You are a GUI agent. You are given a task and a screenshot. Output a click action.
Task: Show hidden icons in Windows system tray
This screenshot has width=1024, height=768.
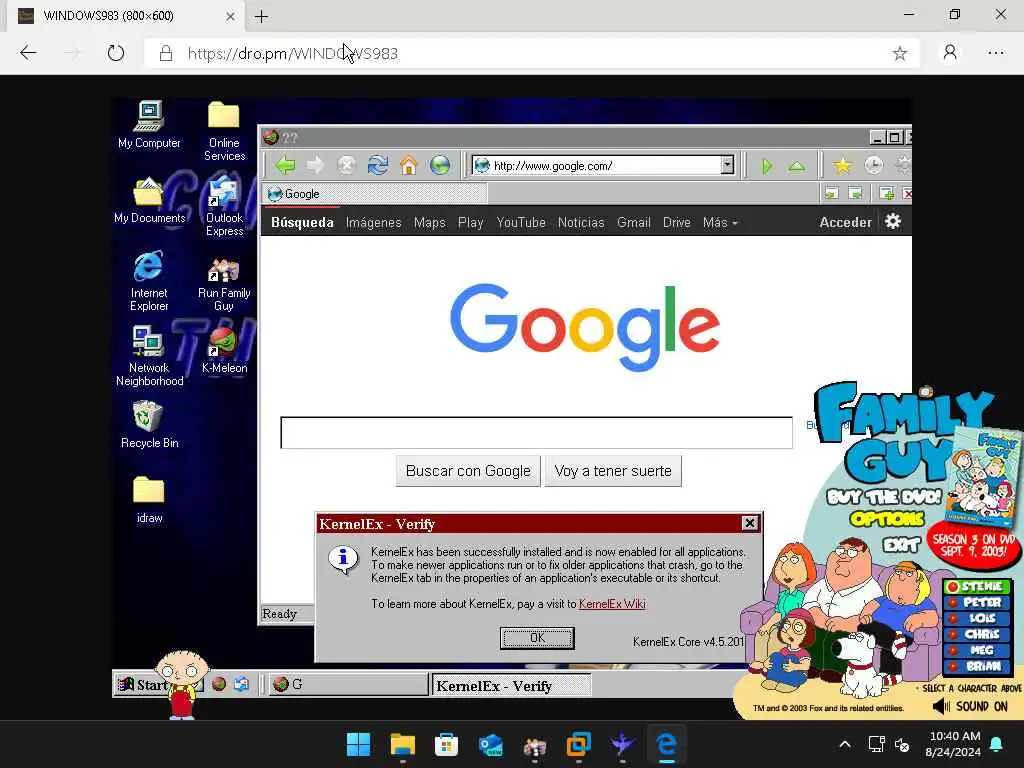click(844, 744)
